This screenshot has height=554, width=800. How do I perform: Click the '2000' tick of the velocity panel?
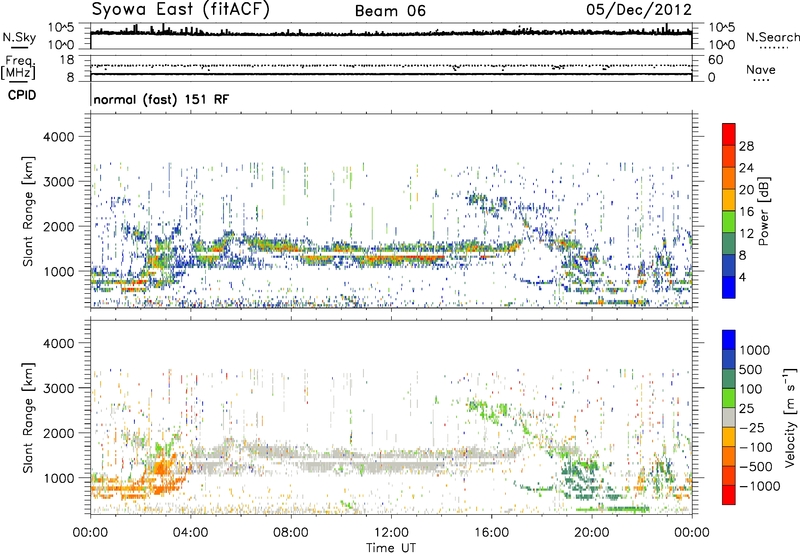click(59, 433)
